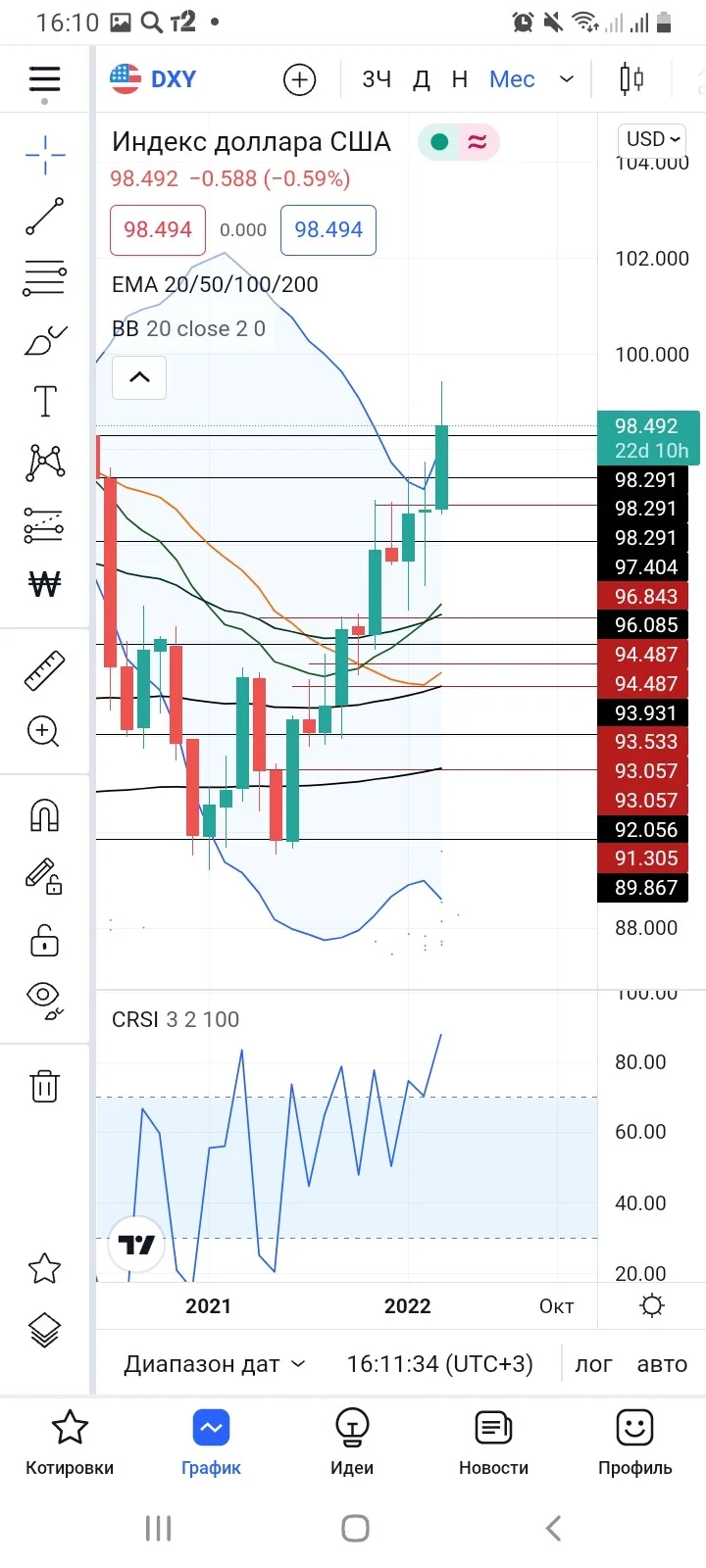Delete drawings with the trash icon
This screenshot has width=706, height=1568.
pos(44,1086)
